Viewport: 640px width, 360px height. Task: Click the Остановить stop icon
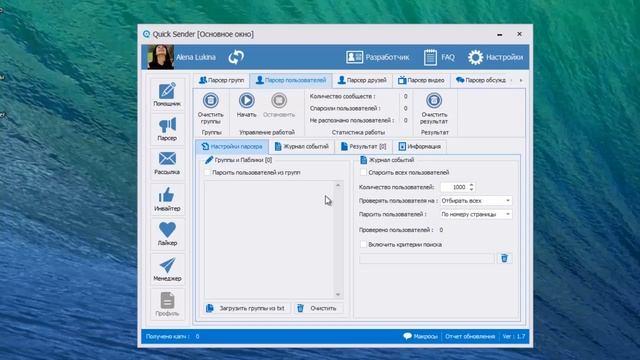pyautogui.click(x=279, y=100)
